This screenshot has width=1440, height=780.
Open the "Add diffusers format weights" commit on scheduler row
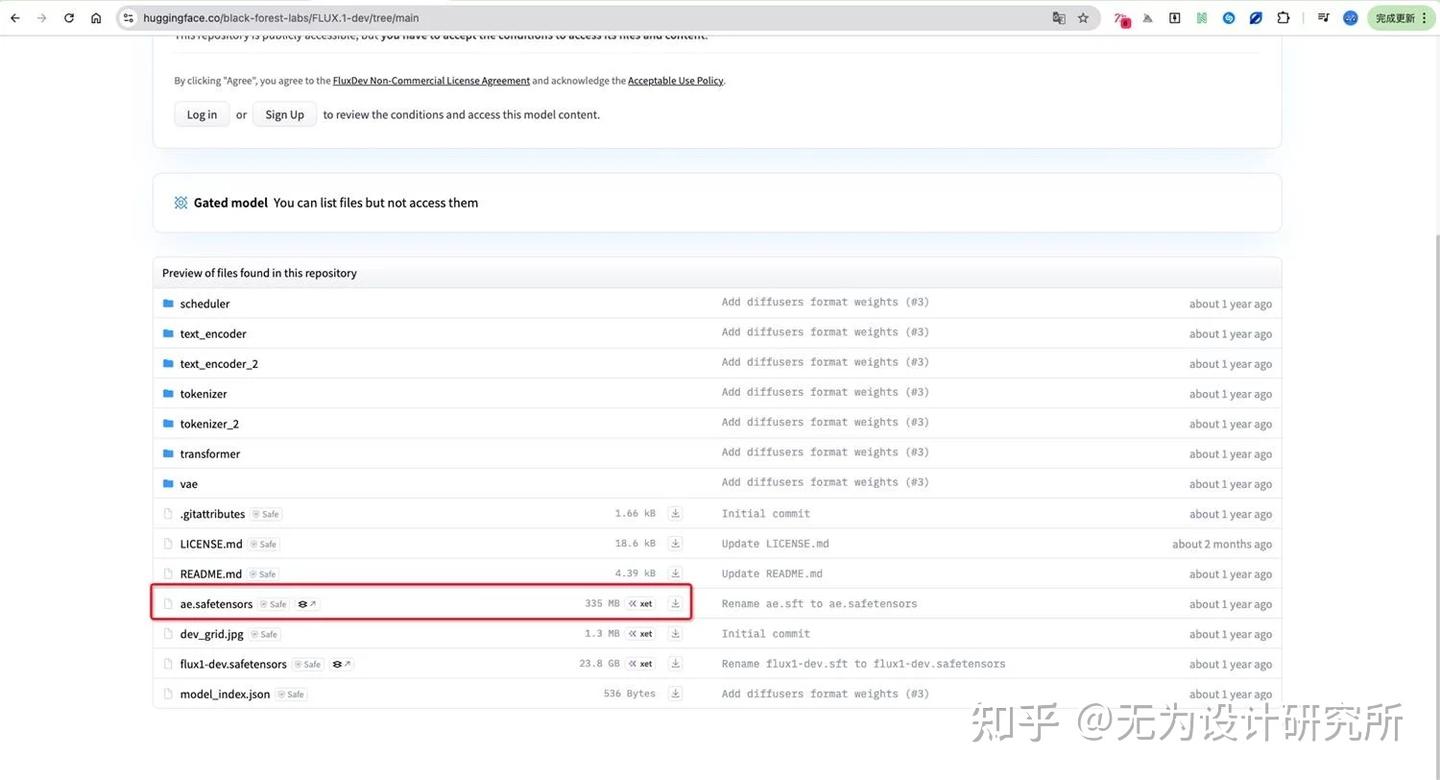pos(825,303)
